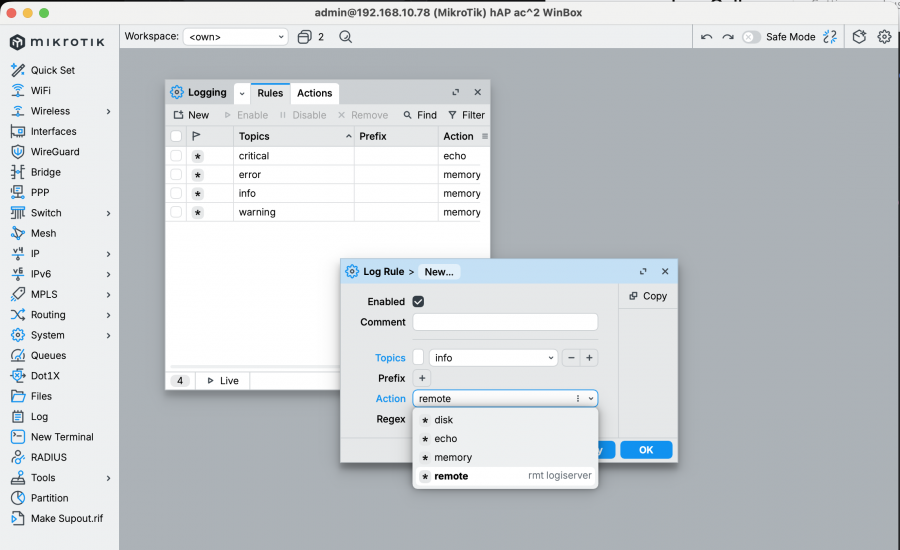Screen dimensions: 900x550
Task: Open Partition menu
Action: click(x=40, y=498)
